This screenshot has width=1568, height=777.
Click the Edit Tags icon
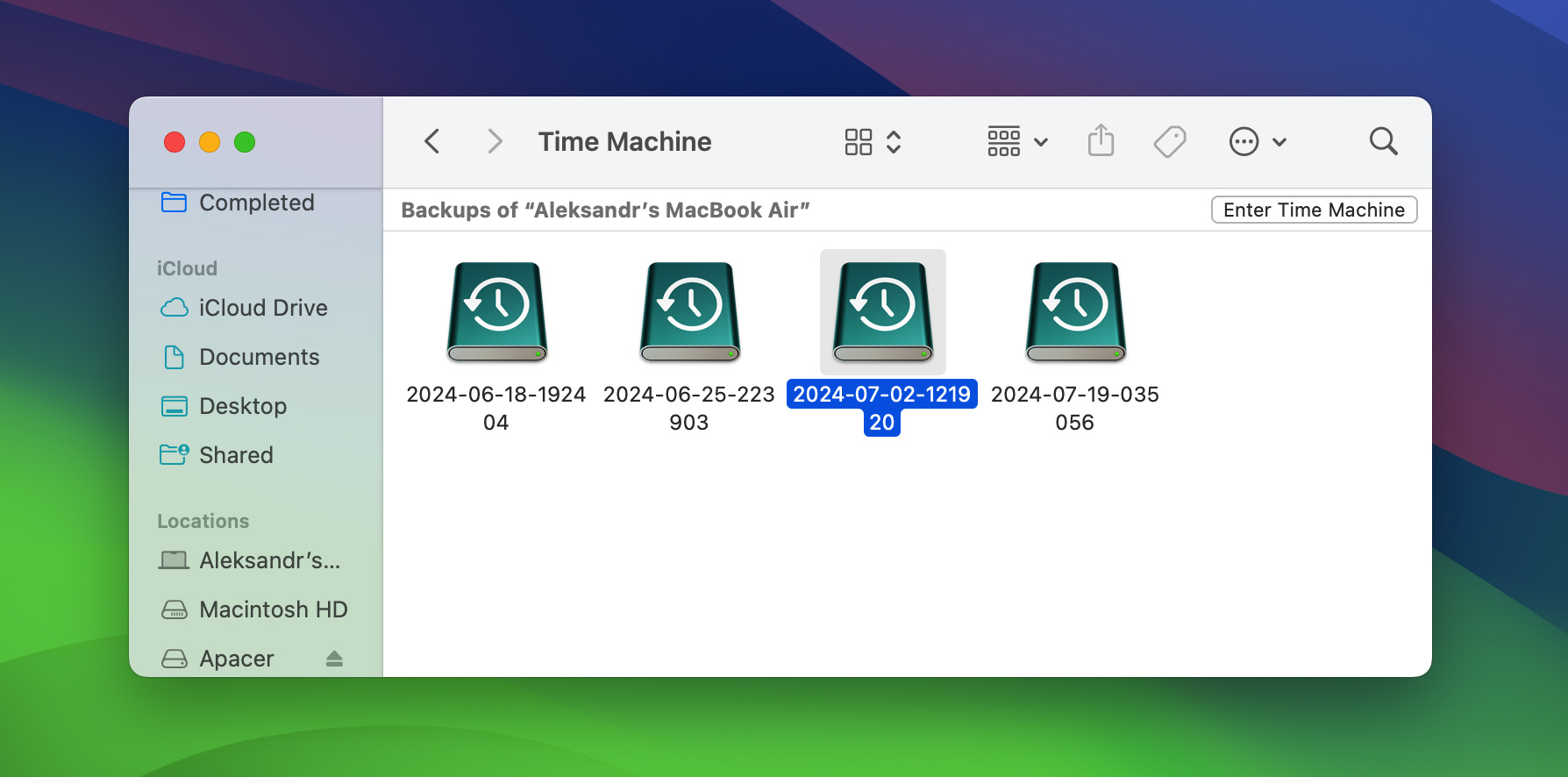(1170, 141)
